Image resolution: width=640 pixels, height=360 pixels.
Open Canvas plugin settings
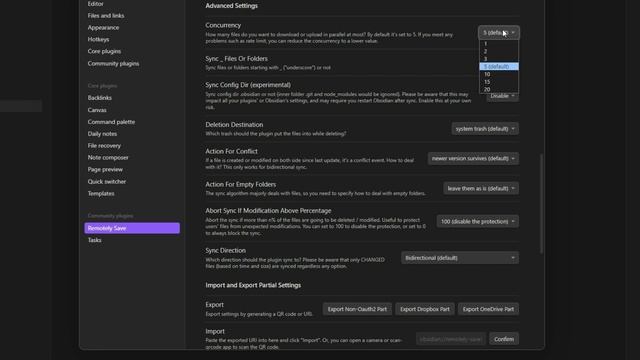[97, 110]
